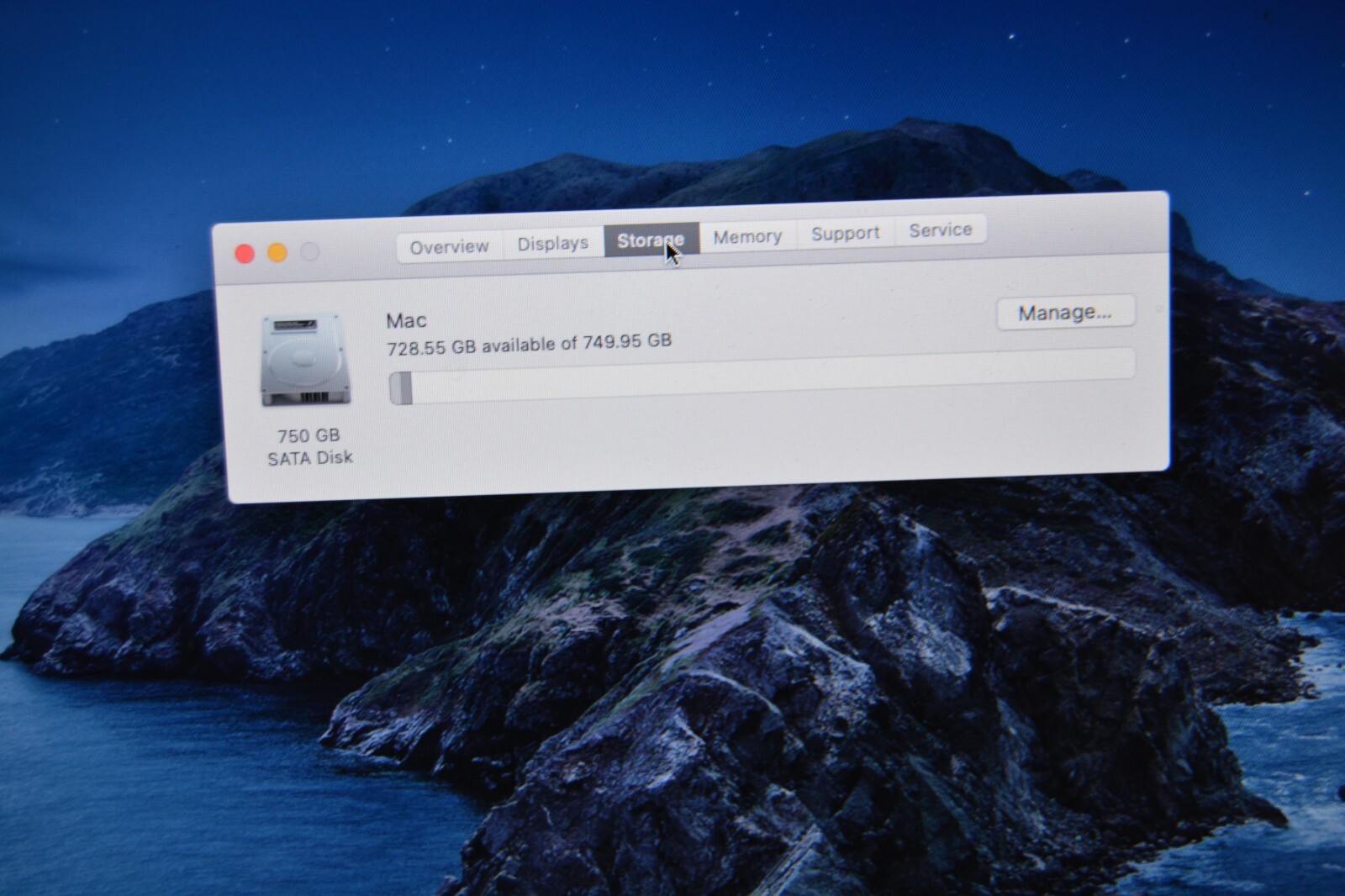Select the Storage tab
This screenshot has height=896, width=1345.
pyautogui.click(x=651, y=240)
